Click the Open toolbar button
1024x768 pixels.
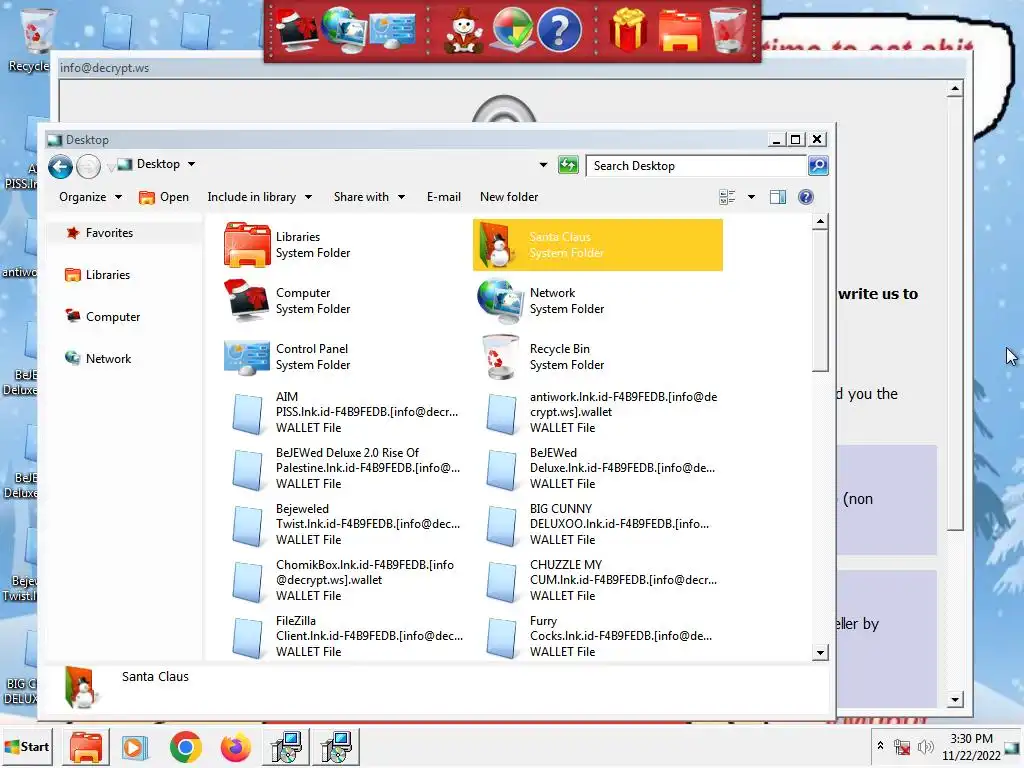(164, 197)
